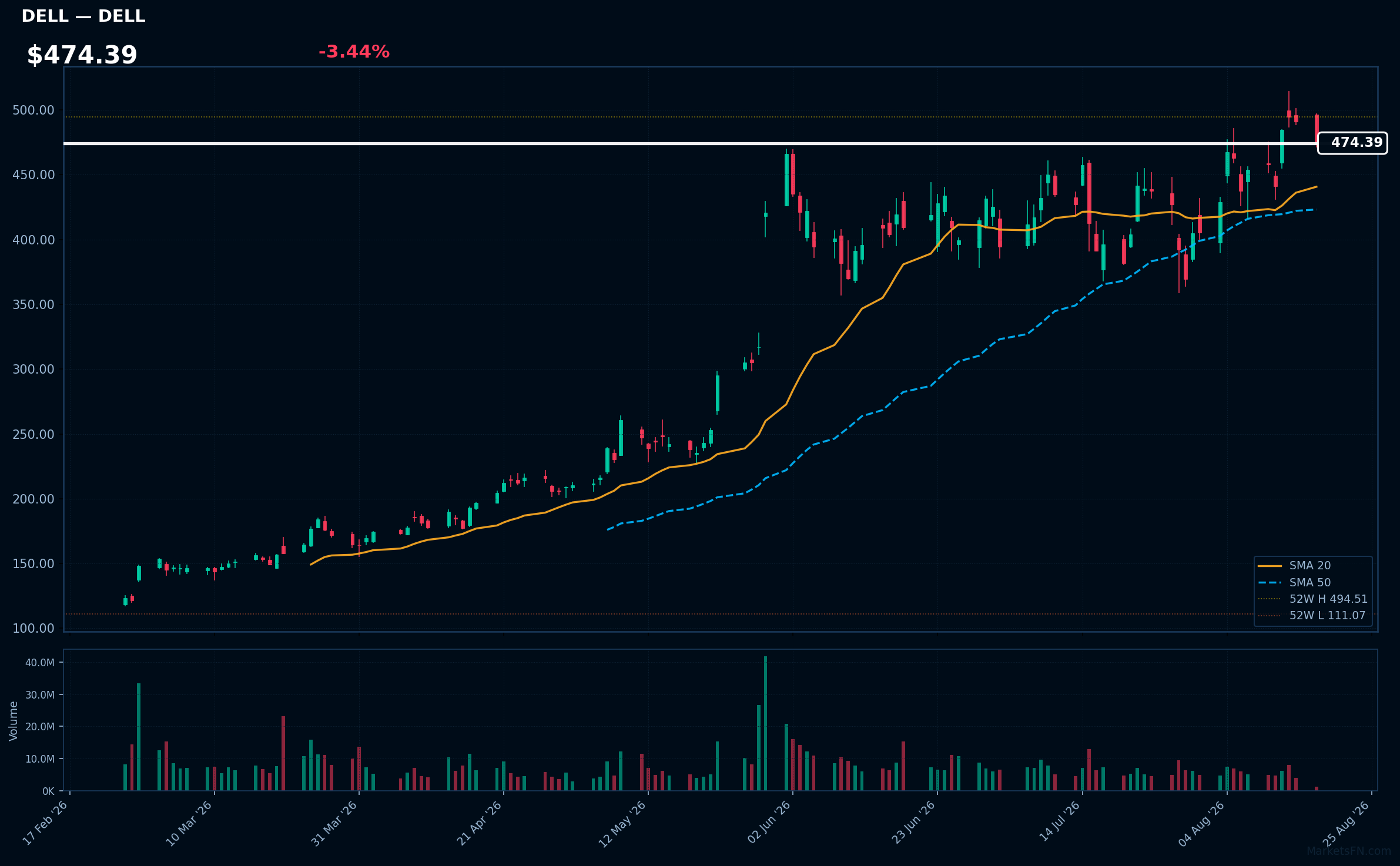Click the 350.00 price axis label
This screenshot has width=1400, height=866.
pos(34,304)
